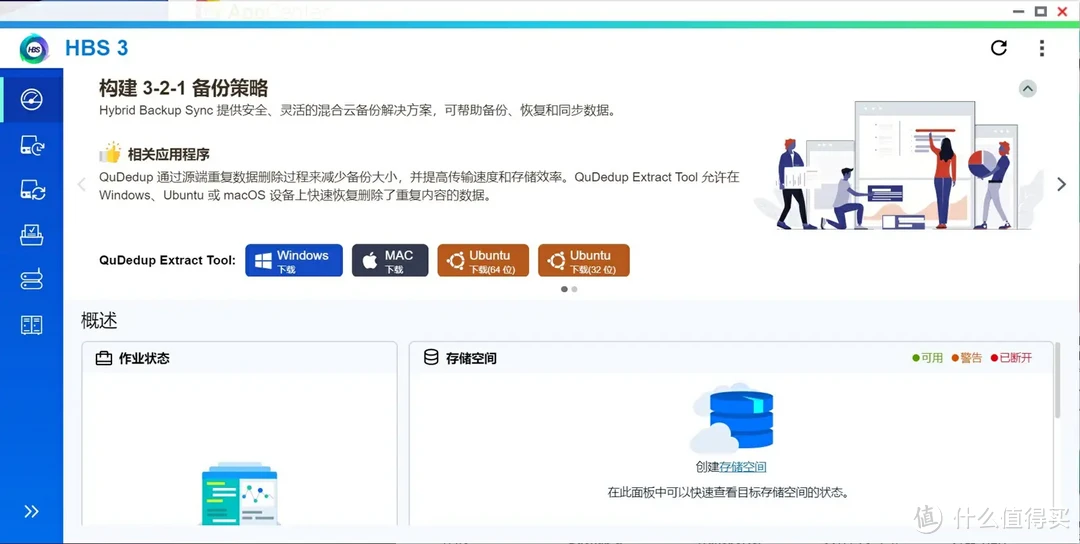The height and width of the screenshot is (544, 1080).
Task: Download QuDedup tool for MAC
Action: [x=390, y=260]
